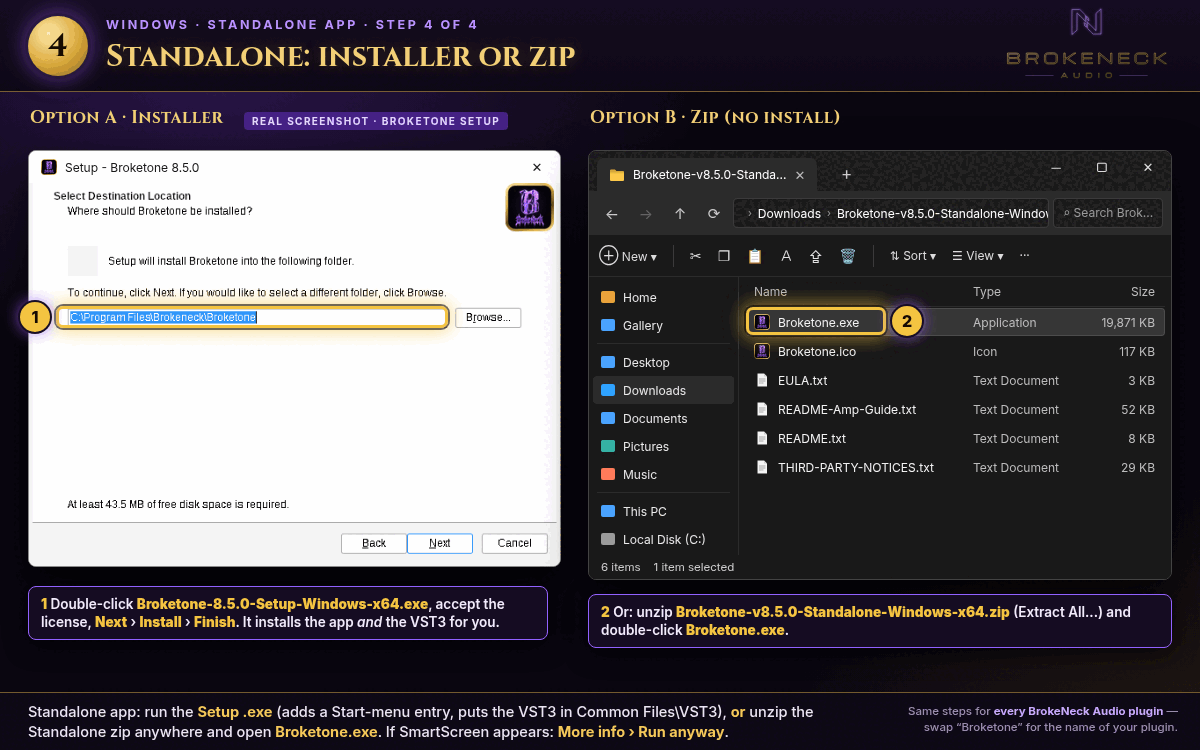Click Cancel button in Setup wizard
Image resolution: width=1200 pixels, height=750 pixels.
click(515, 543)
